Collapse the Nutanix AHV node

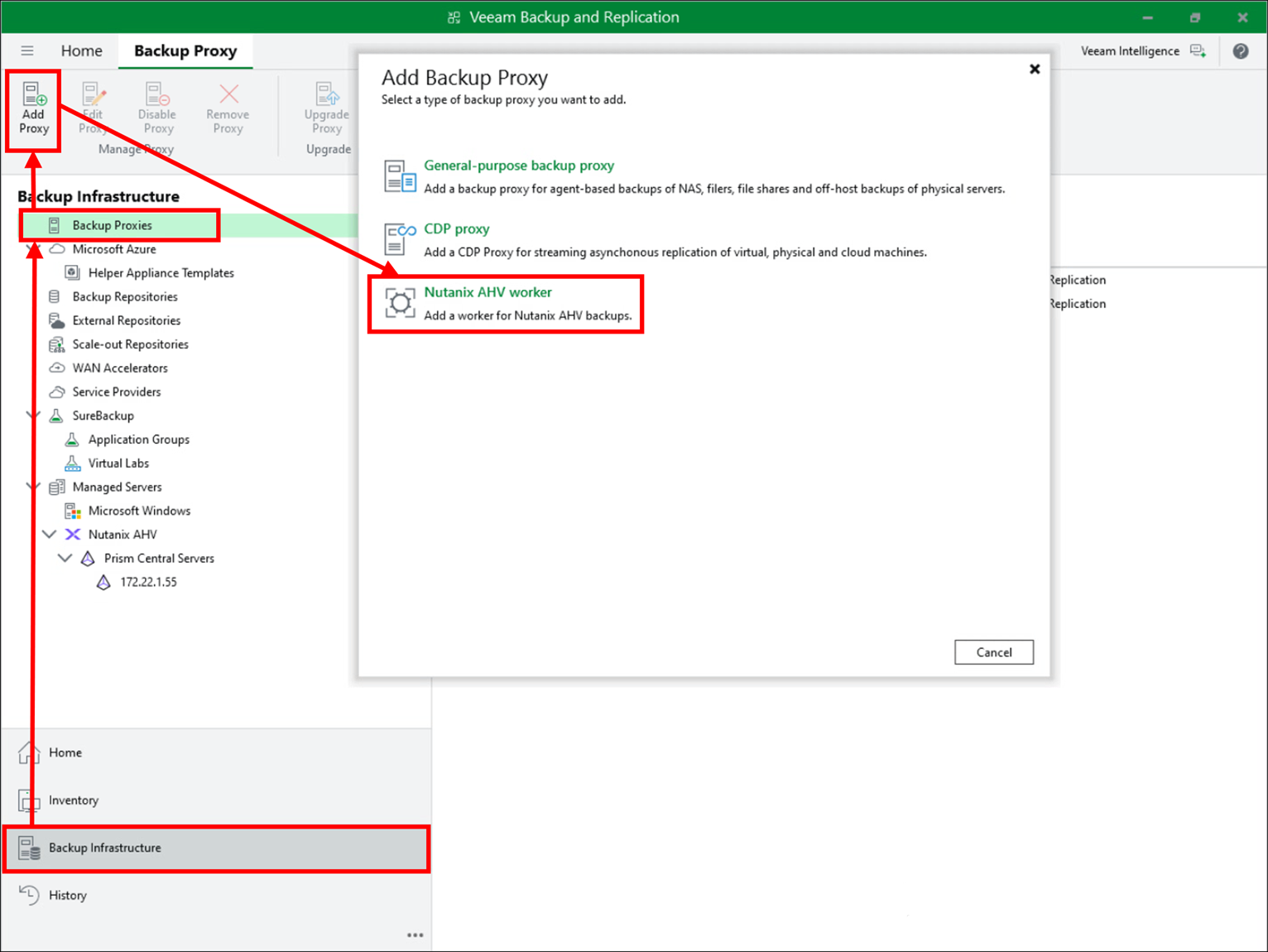tap(49, 534)
